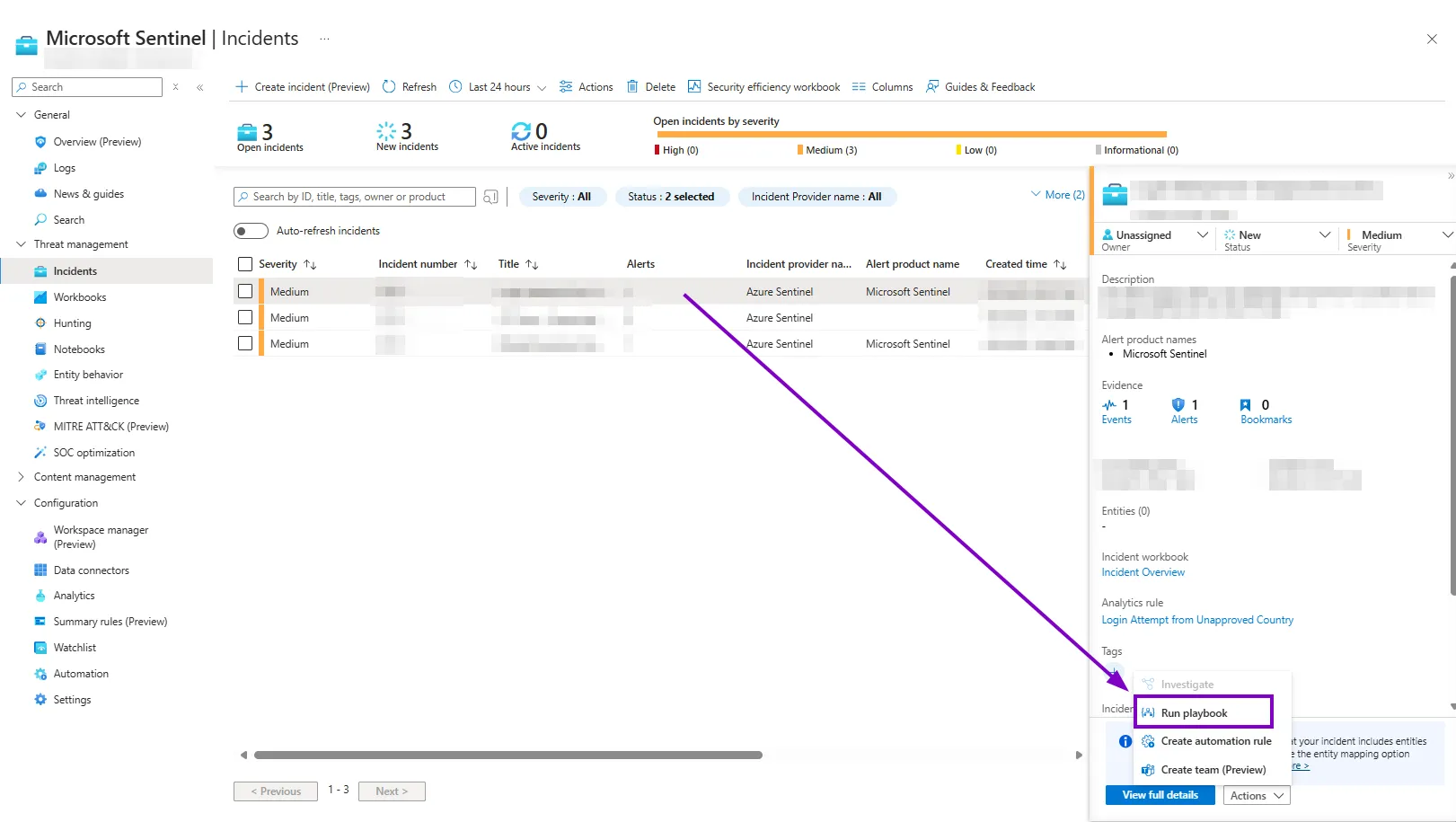Open the Analytics flask icon
The image size is (1456, 822).
click(x=40, y=596)
